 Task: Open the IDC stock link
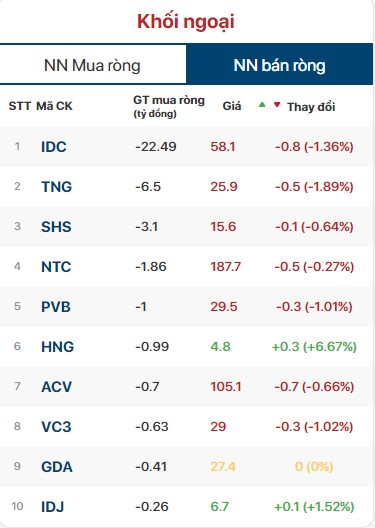click(54, 147)
